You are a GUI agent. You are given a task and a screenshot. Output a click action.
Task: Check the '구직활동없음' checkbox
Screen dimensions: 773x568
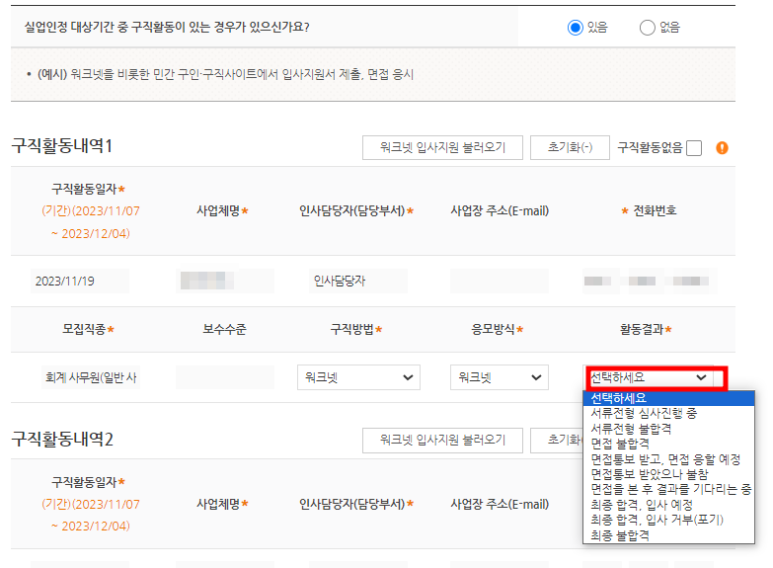pos(694,148)
